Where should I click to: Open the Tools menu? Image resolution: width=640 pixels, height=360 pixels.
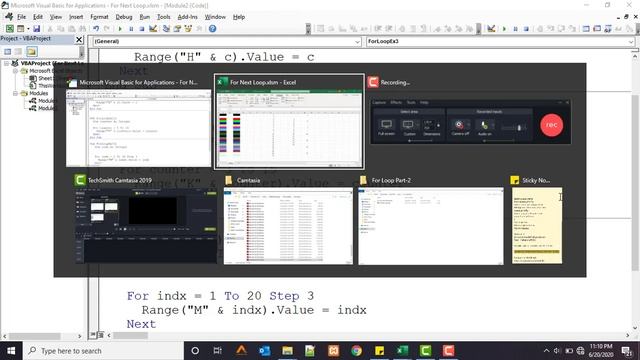coord(163,17)
